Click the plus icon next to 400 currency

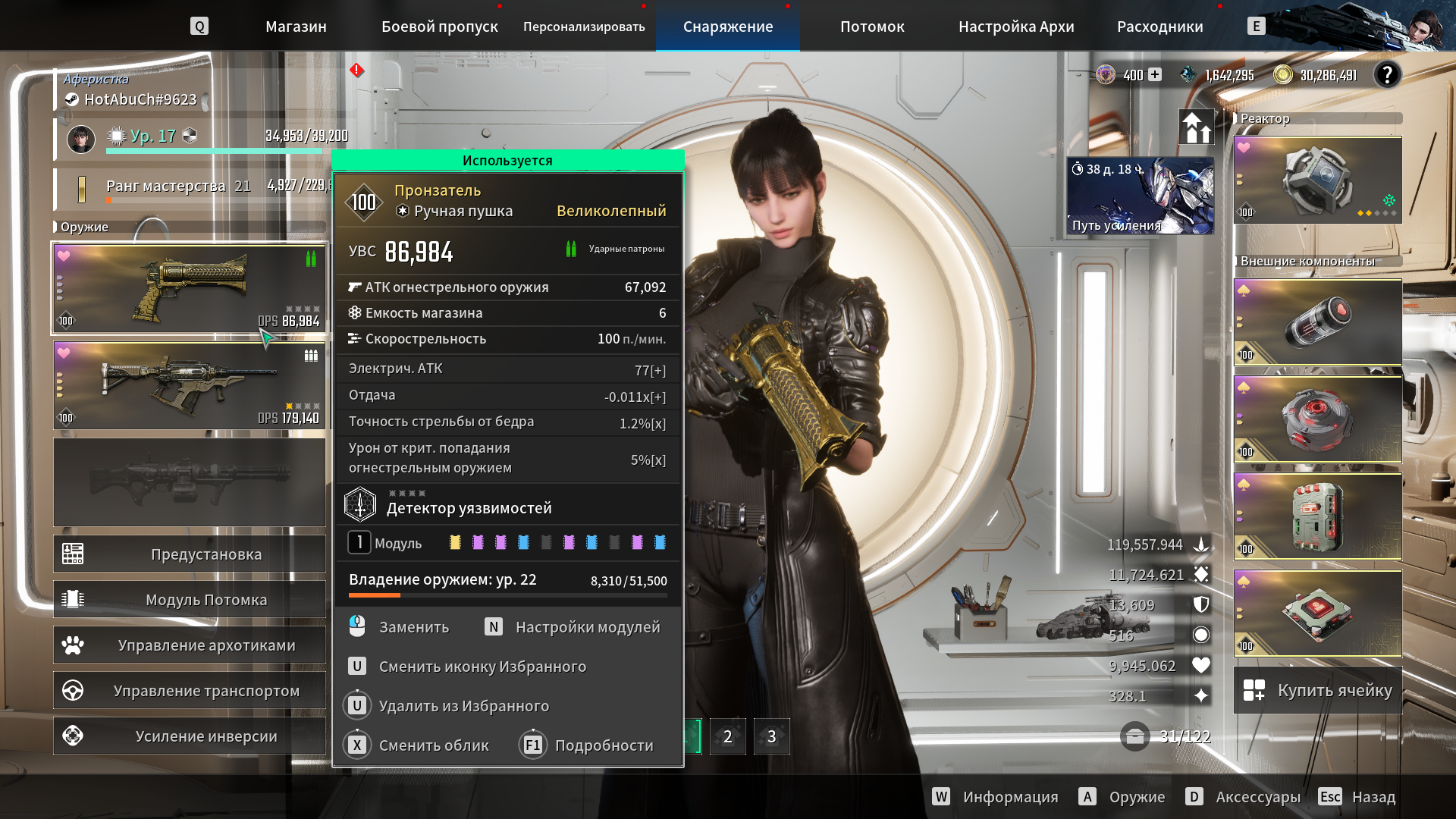pyautogui.click(x=1155, y=74)
